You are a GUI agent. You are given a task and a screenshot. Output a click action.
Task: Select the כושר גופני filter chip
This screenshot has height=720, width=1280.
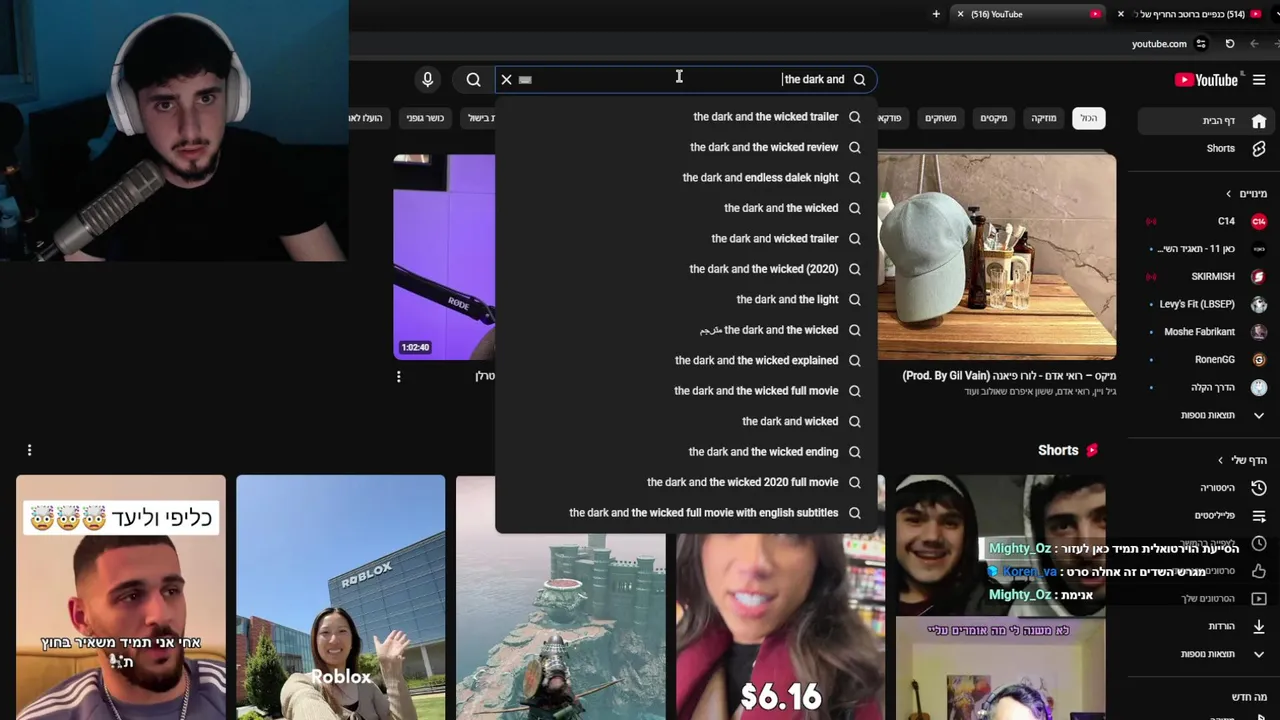[x=425, y=118]
